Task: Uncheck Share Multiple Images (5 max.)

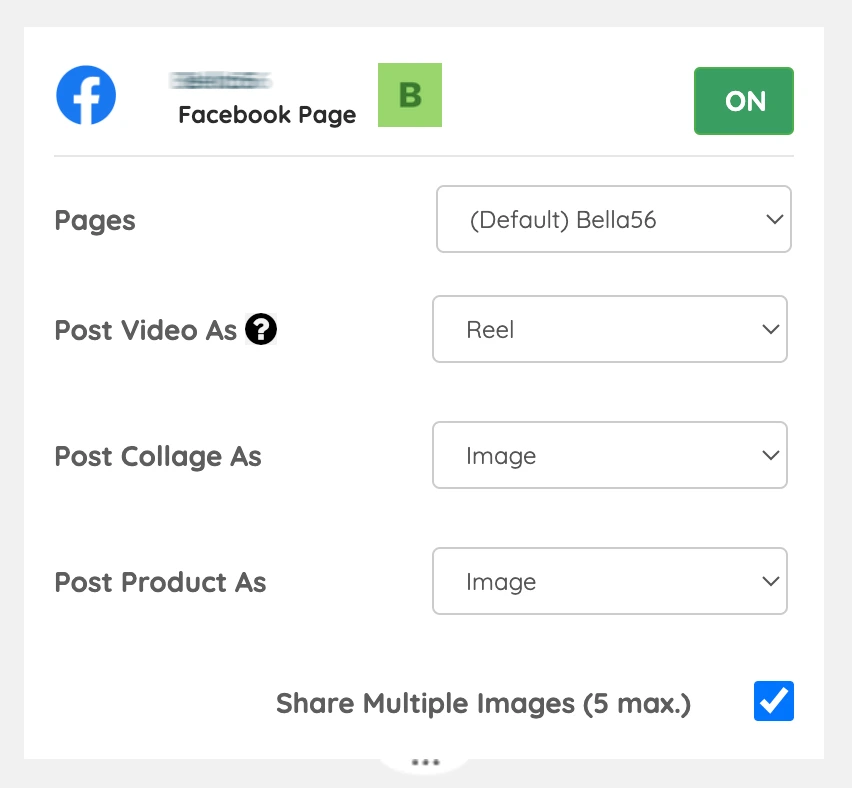Action: click(773, 701)
